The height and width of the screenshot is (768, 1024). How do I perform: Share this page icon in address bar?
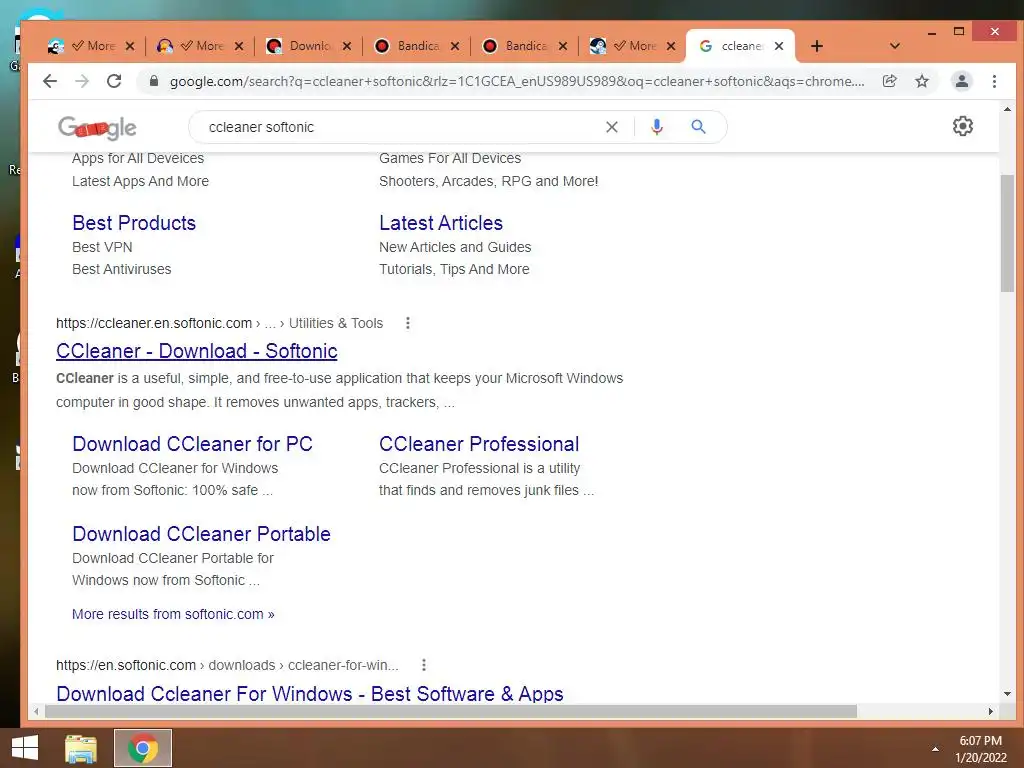tap(889, 81)
